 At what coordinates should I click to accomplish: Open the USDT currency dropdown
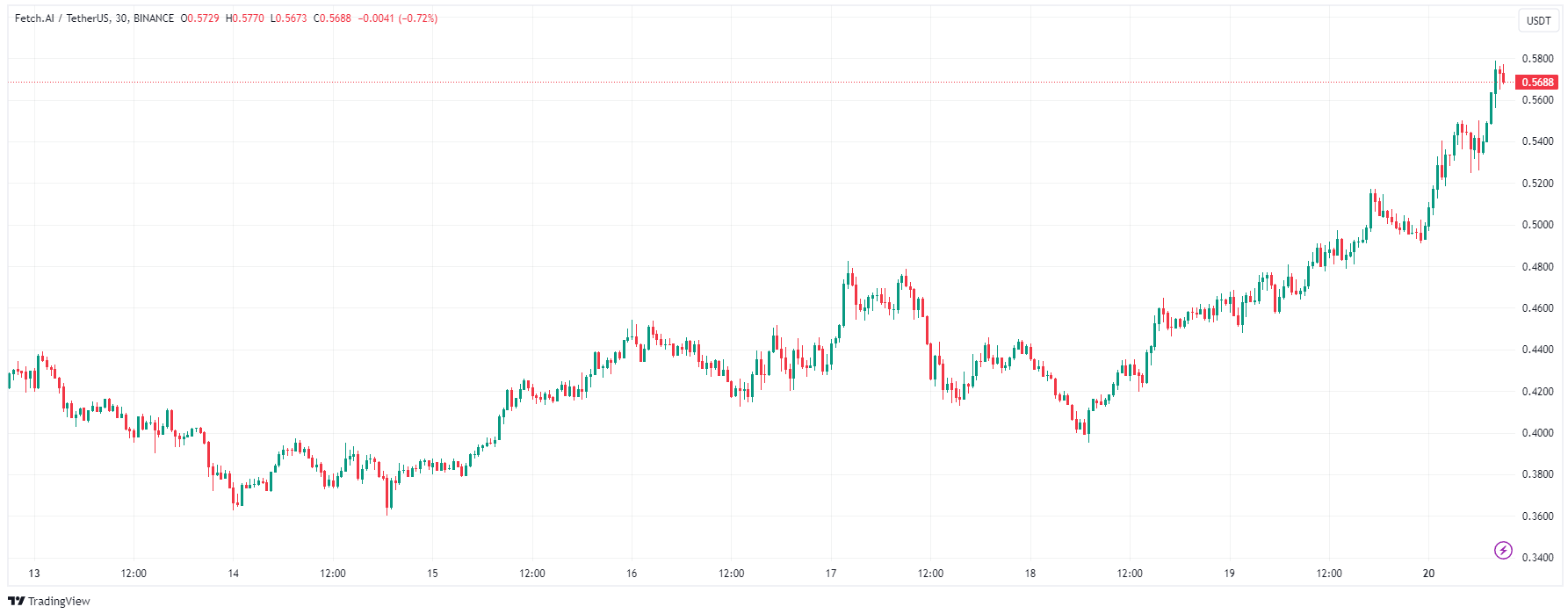click(x=1538, y=20)
